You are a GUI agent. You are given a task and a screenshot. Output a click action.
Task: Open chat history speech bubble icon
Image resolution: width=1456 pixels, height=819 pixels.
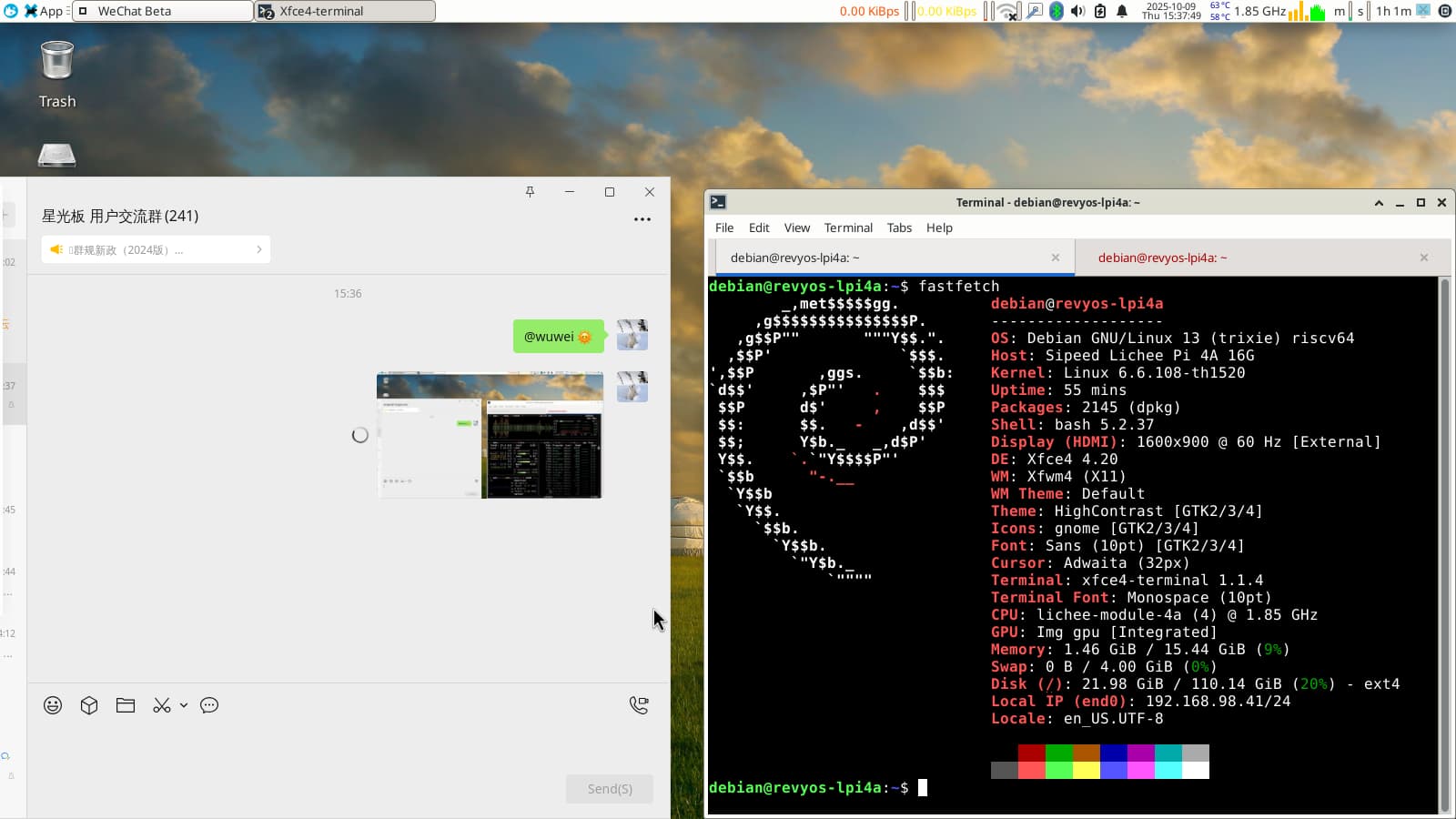[209, 705]
